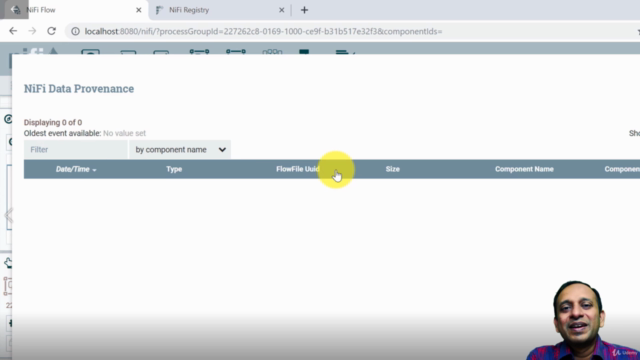Click the browser forward arrow
Image resolution: width=640 pixels, height=360 pixels.
pyautogui.click(x=32, y=31)
